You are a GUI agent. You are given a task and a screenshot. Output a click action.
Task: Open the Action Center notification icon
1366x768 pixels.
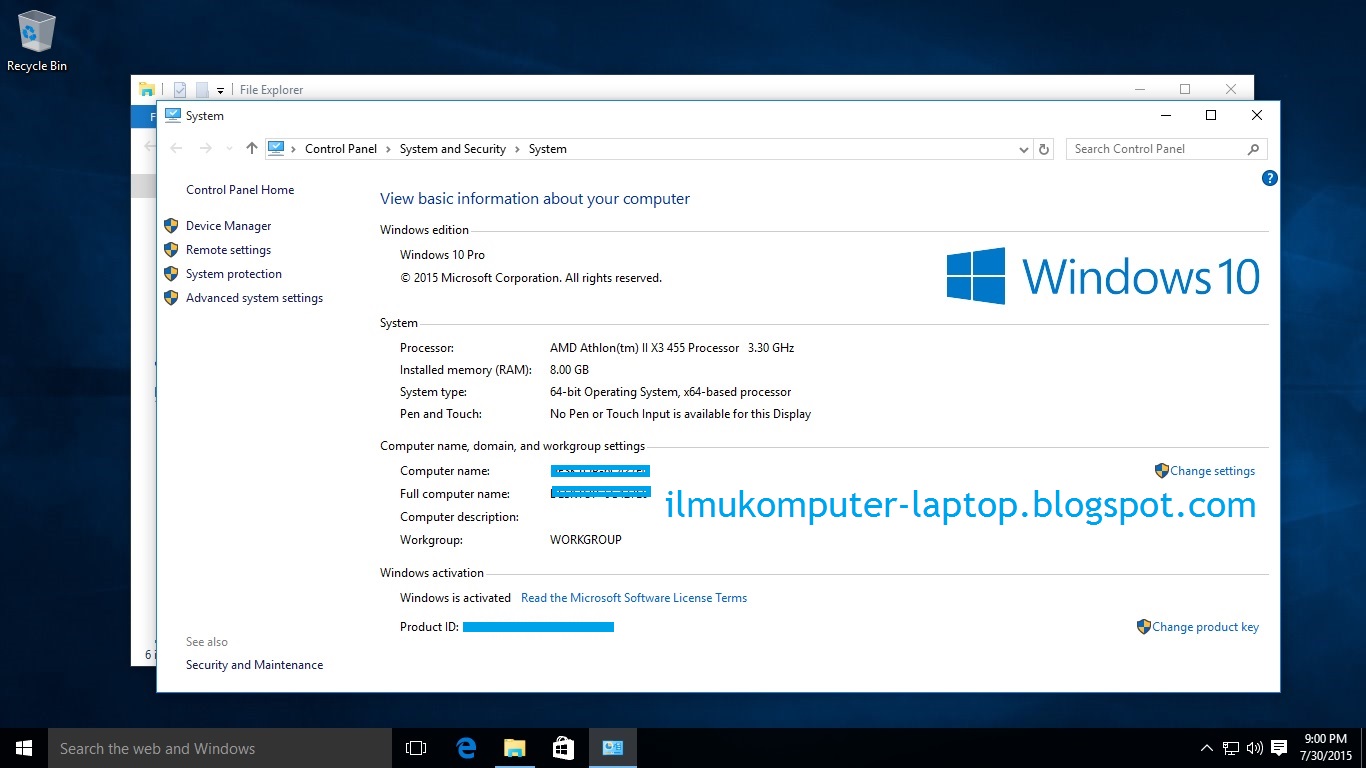coord(1279,748)
